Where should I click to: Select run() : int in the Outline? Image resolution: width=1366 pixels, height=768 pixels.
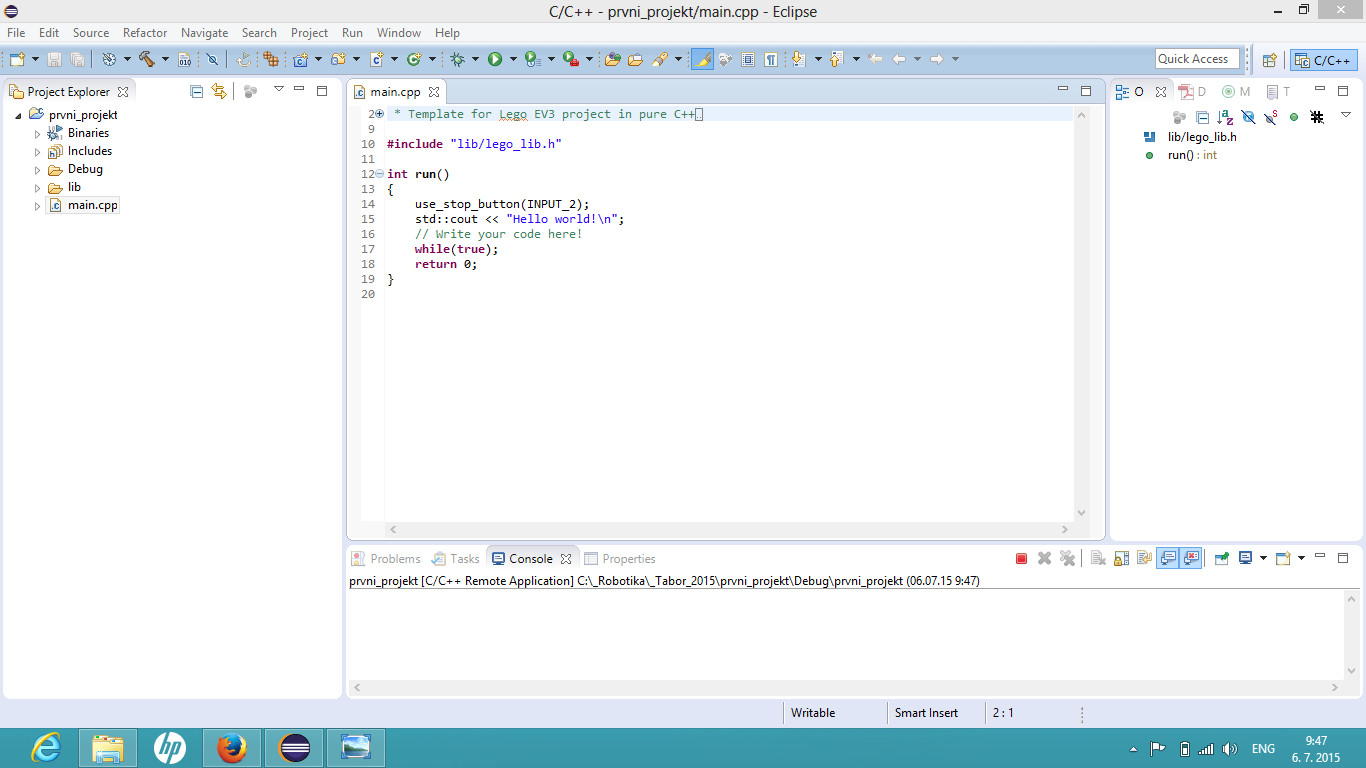1192,156
